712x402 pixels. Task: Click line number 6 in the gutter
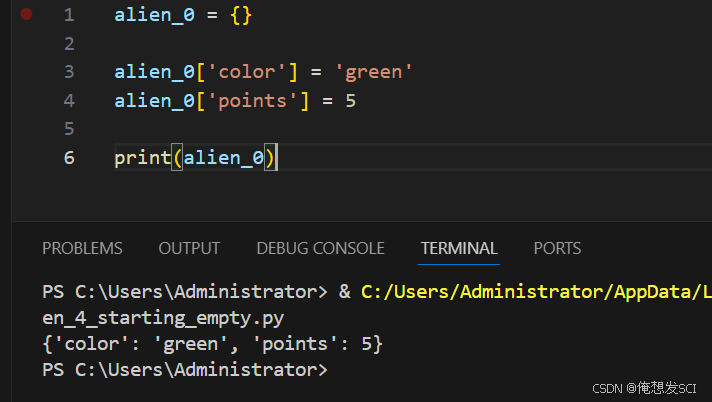tap(69, 158)
